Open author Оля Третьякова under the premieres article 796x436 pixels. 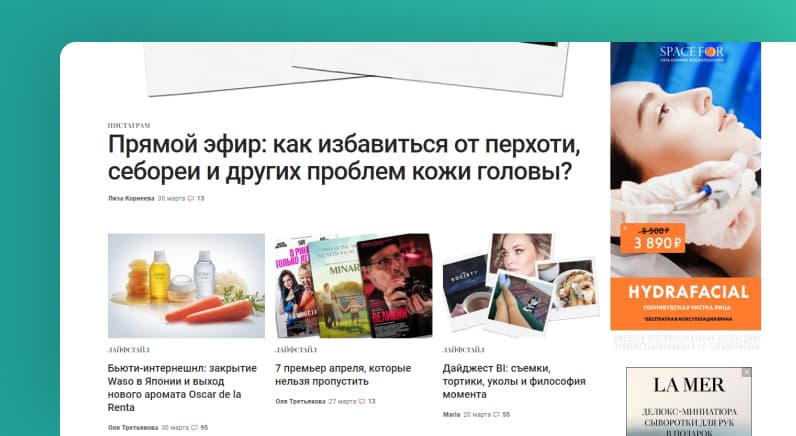click(x=300, y=401)
